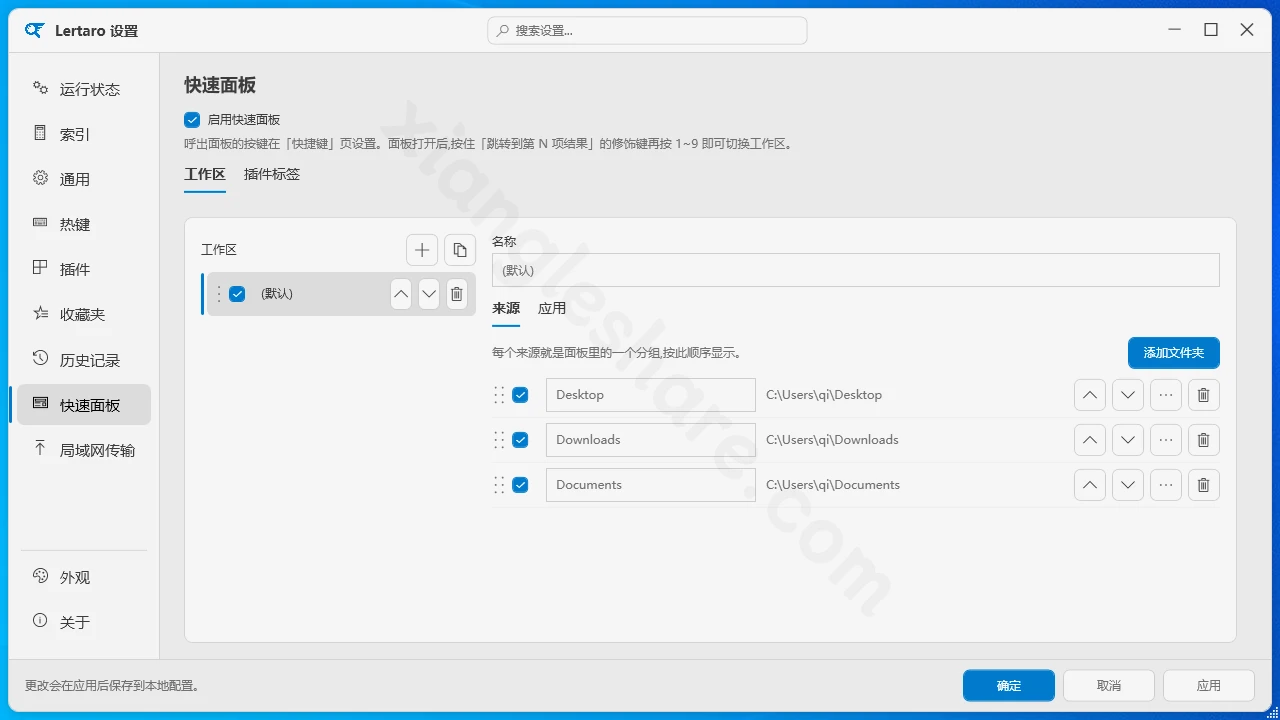
Task: Move Documents source up
Action: click(1090, 485)
